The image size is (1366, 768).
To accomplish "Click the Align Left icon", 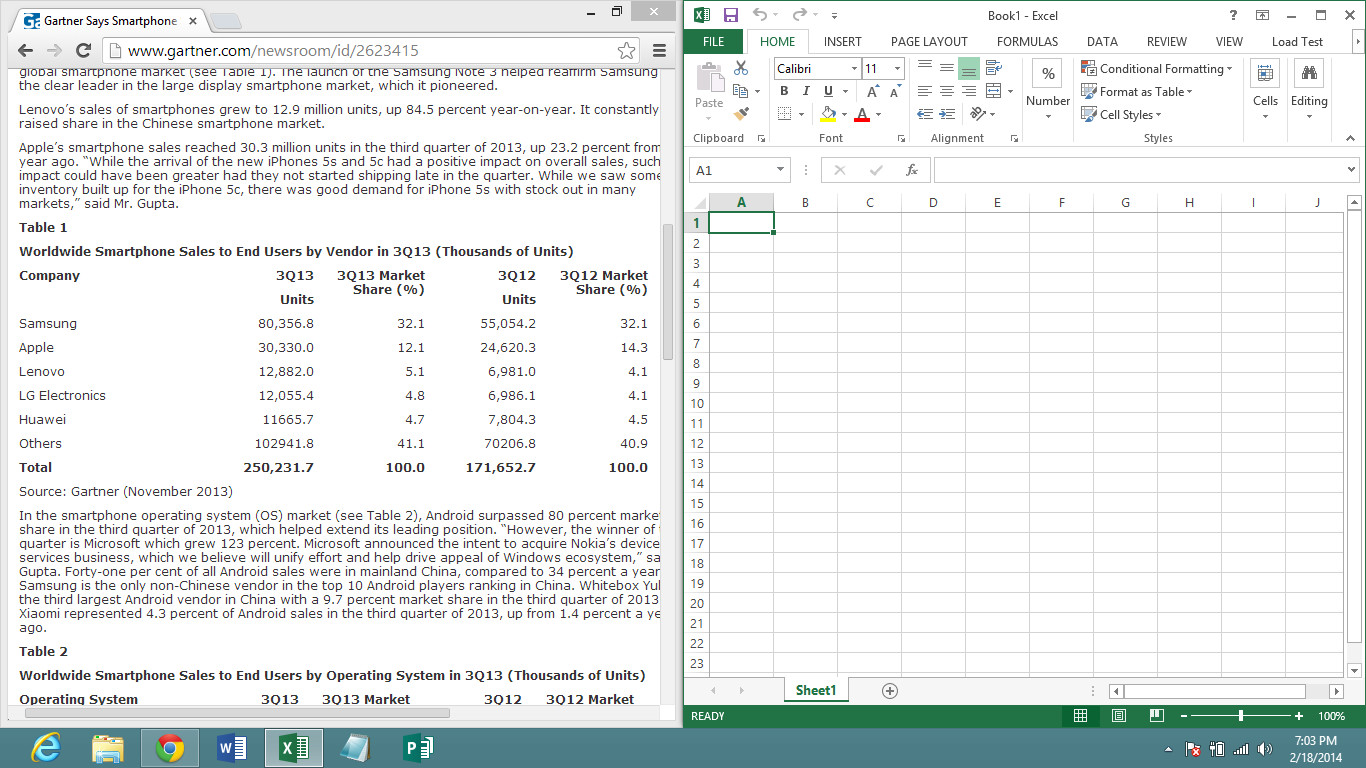I will click(x=925, y=91).
